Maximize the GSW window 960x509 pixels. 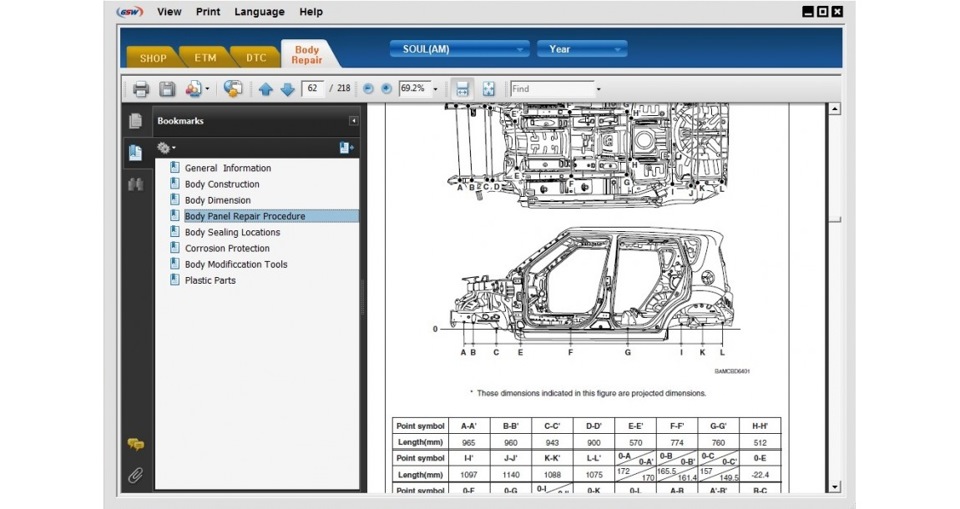coord(823,12)
